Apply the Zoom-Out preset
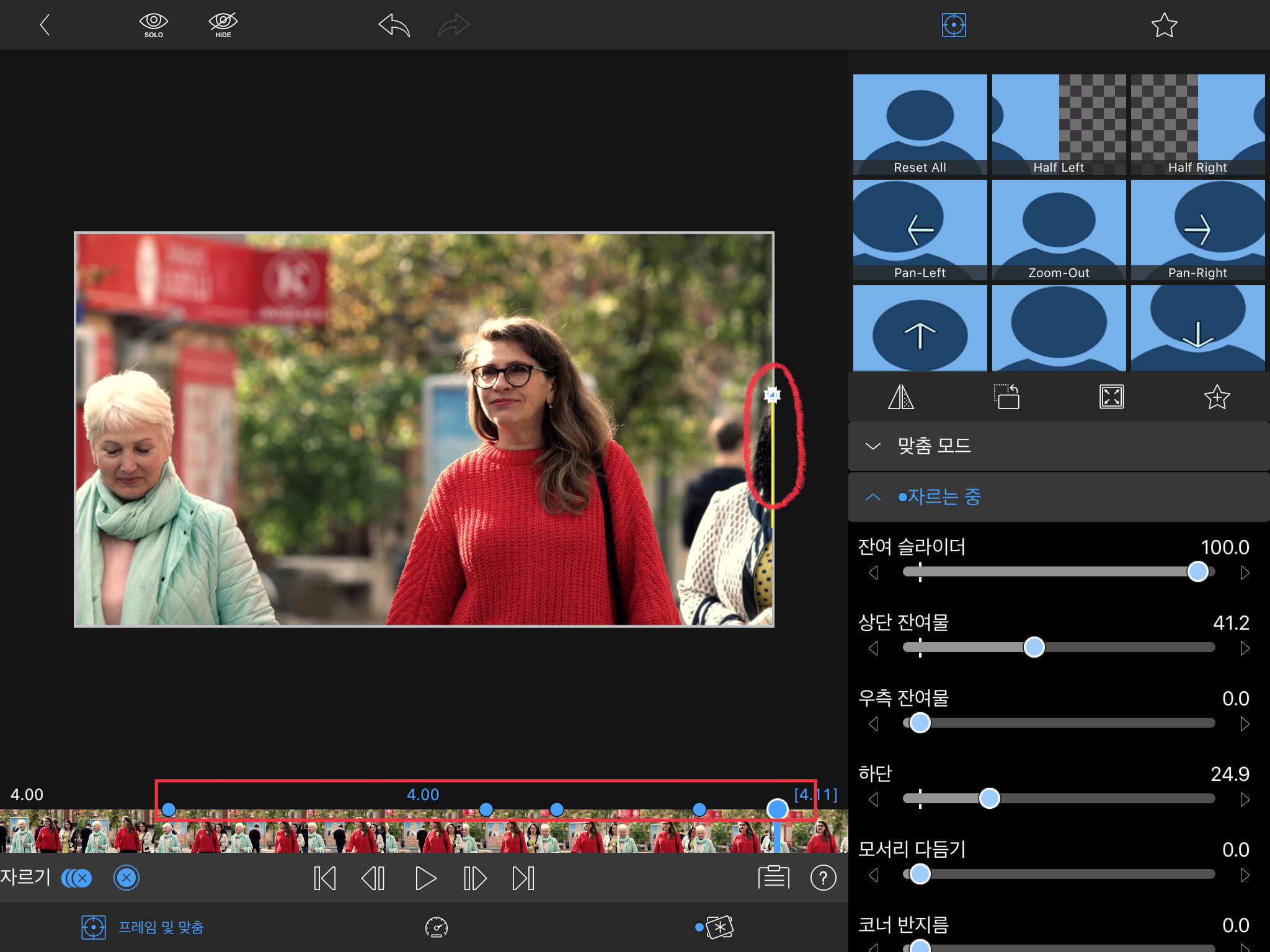 coord(1059,230)
